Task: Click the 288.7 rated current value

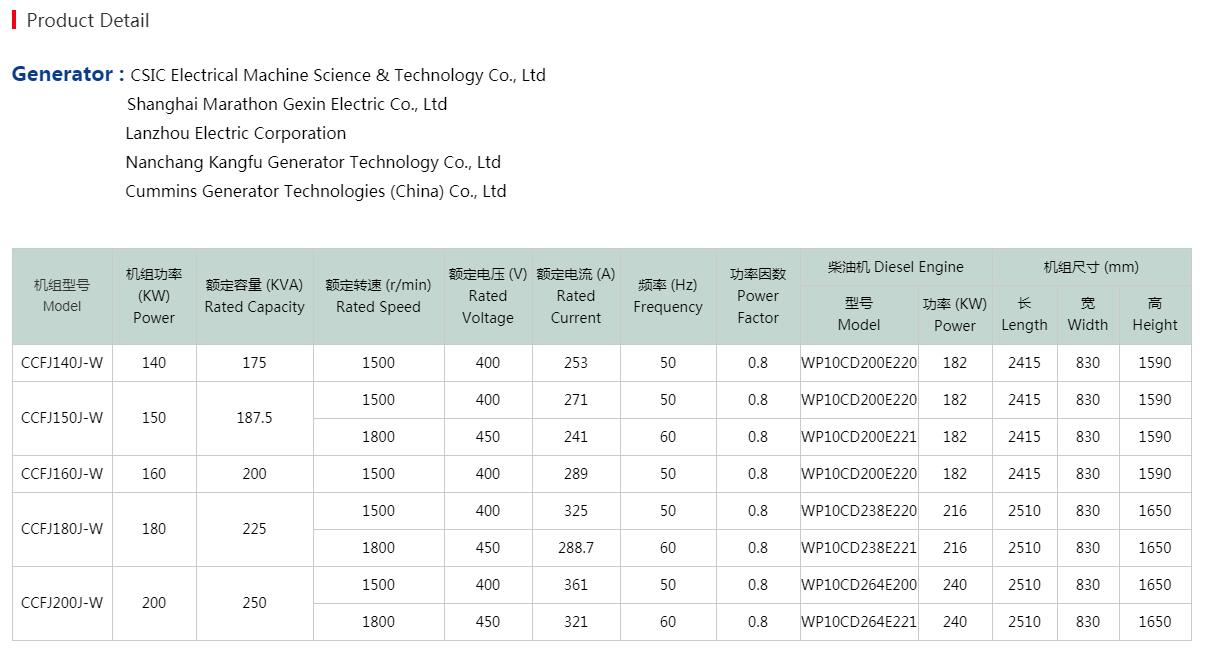Action: tap(576, 548)
